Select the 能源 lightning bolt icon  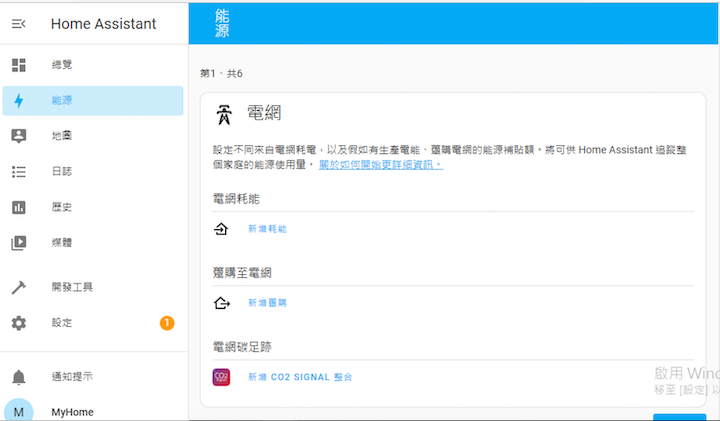(19, 101)
